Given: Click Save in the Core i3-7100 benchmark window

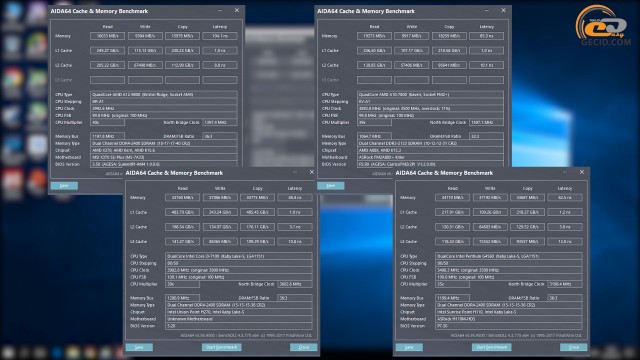Looking at the screenshot, I should [139, 347].
